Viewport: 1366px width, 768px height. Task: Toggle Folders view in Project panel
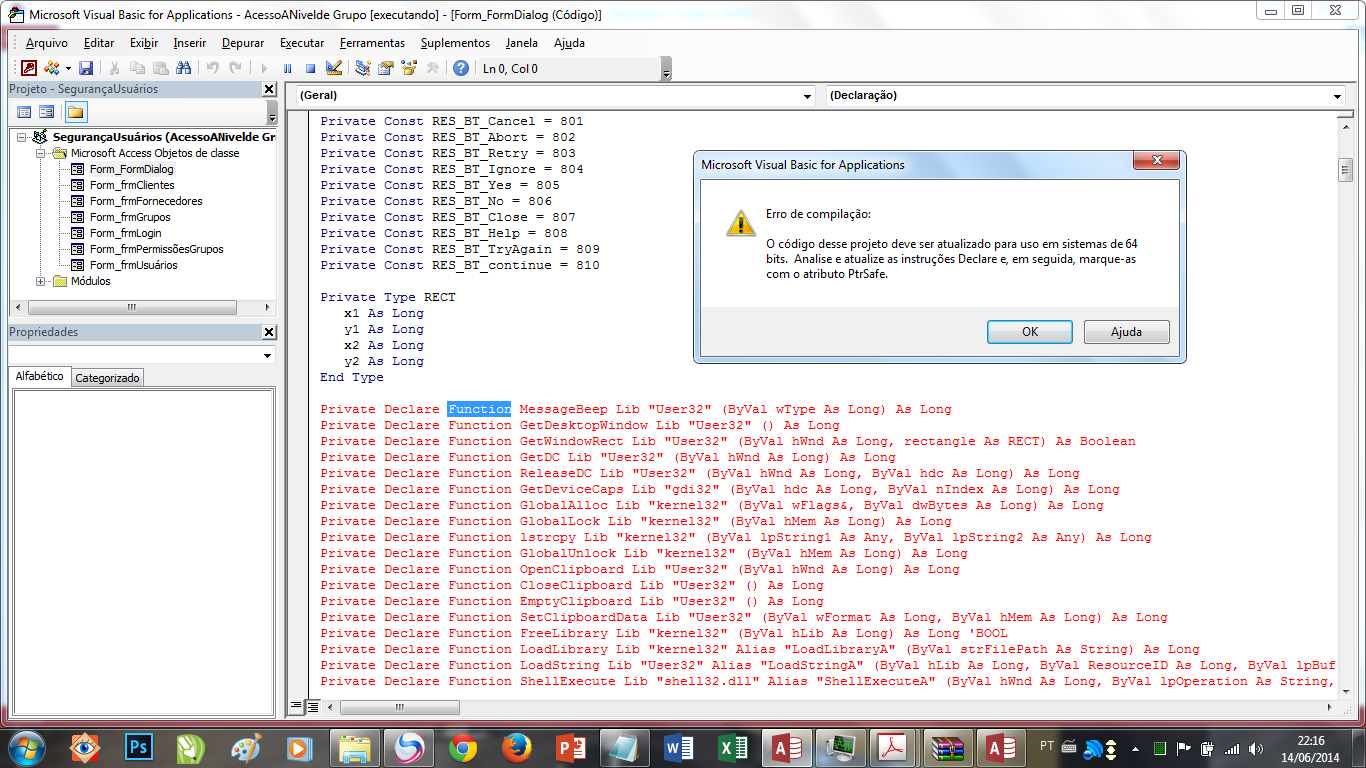(x=75, y=111)
